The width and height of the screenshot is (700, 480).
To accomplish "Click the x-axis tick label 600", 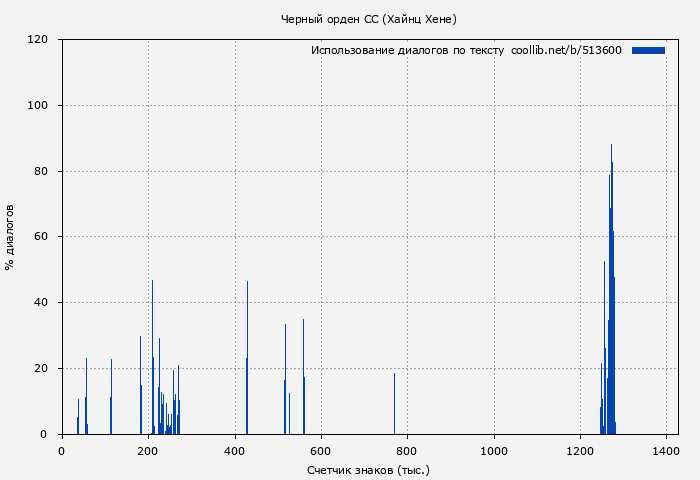I will pyautogui.click(x=321, y=452).
